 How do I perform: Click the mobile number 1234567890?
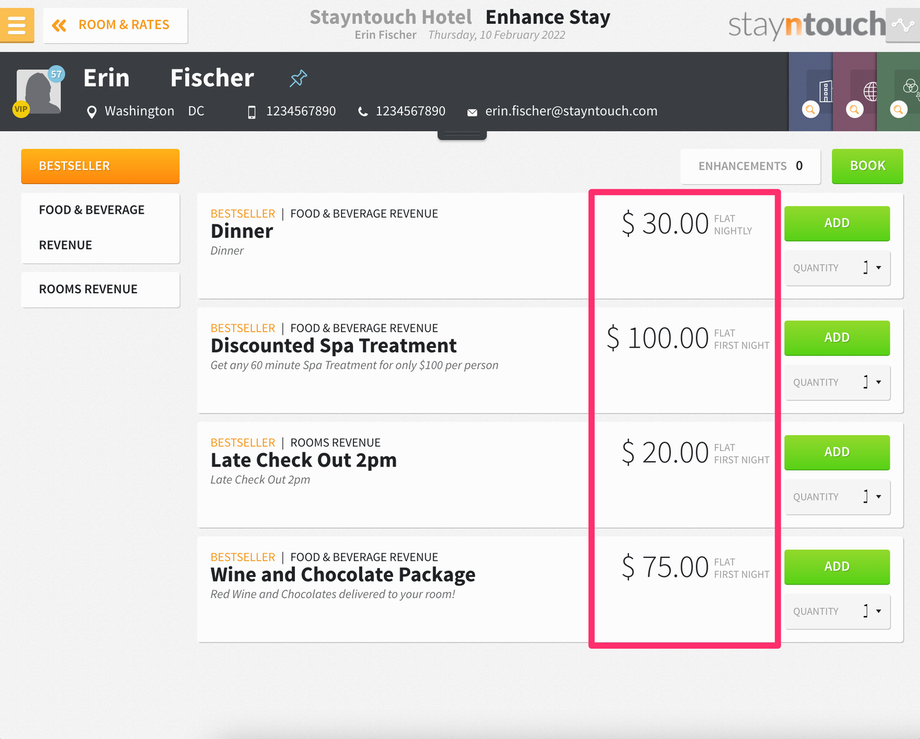(301, 111)
